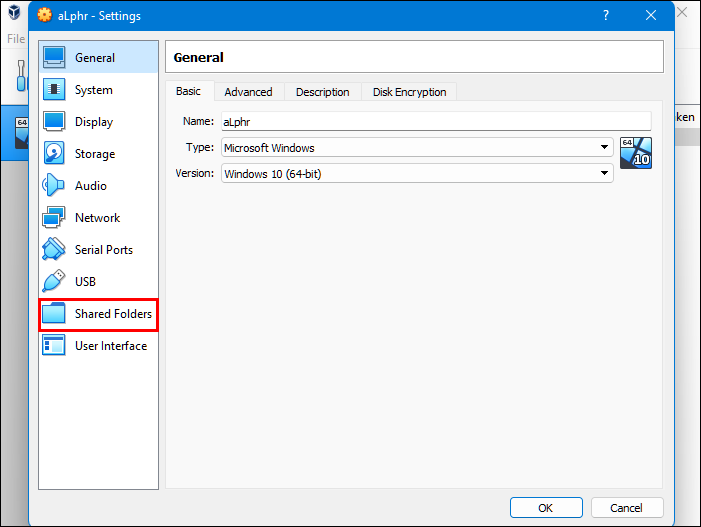Open Display settings monitor icon
The image size is (701, 527).
[x=54, y=122]
